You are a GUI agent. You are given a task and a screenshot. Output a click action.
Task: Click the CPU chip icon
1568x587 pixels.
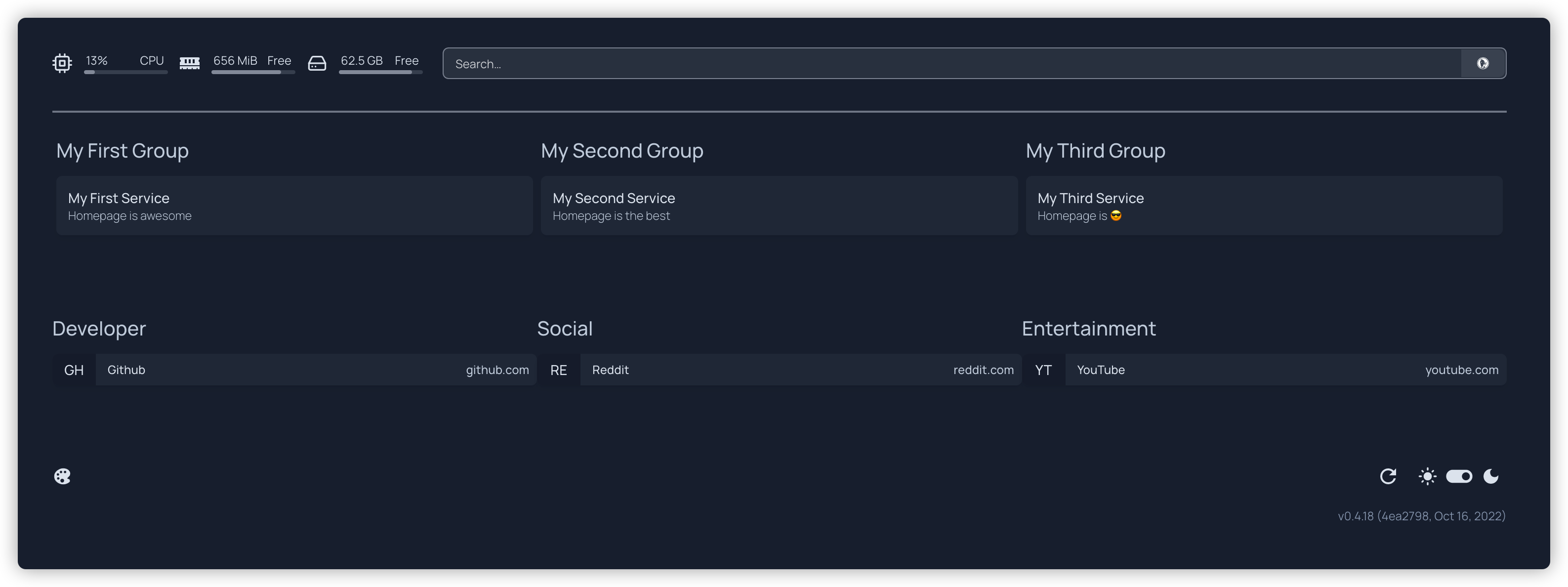pyautogui.click(x=62, y=63)
